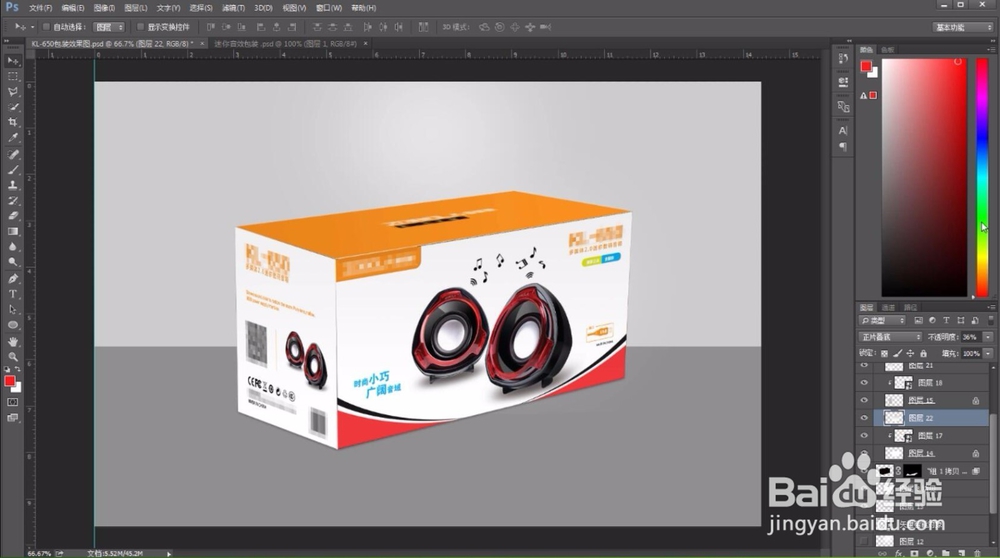Select the Gradient tool
This screenshot has height=558, width=1000.
point(13,231)
